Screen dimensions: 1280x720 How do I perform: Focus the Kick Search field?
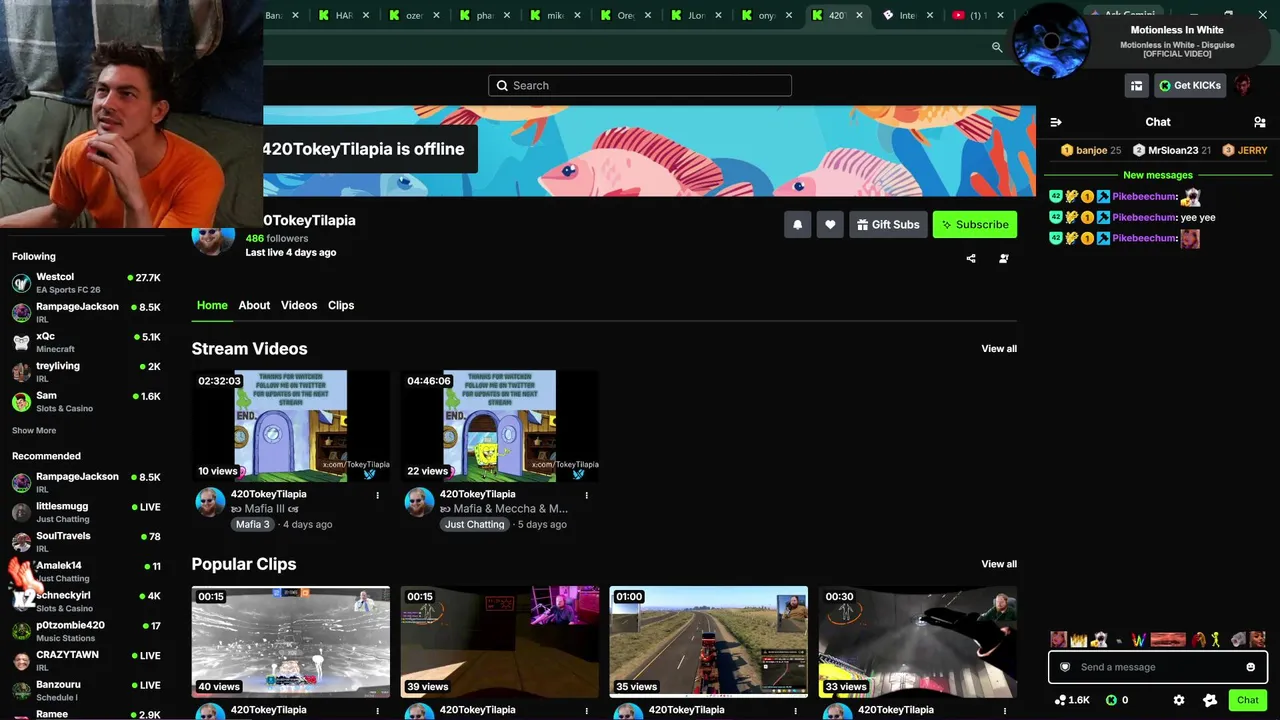tap(640, 86)
